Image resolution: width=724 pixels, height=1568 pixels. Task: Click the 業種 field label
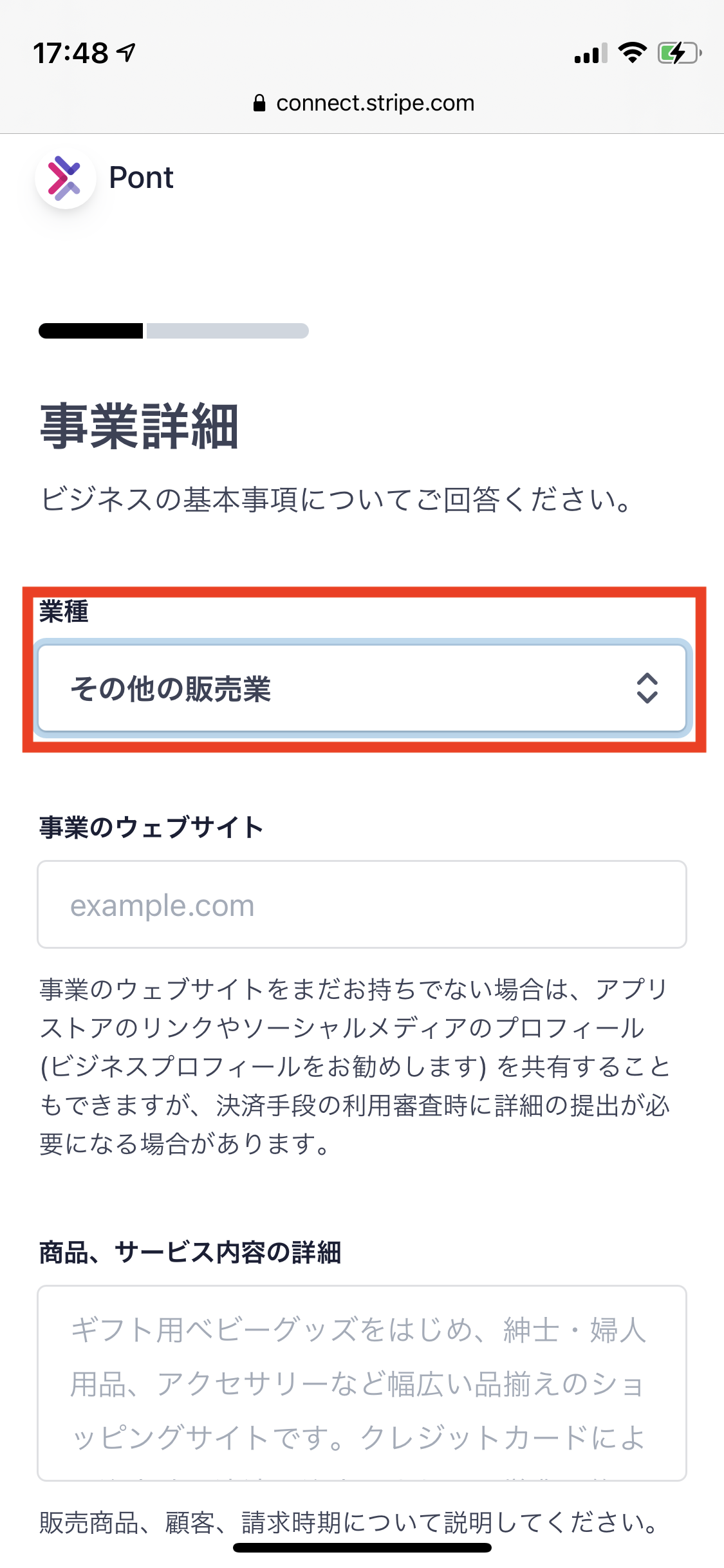(x=64, y=611)
